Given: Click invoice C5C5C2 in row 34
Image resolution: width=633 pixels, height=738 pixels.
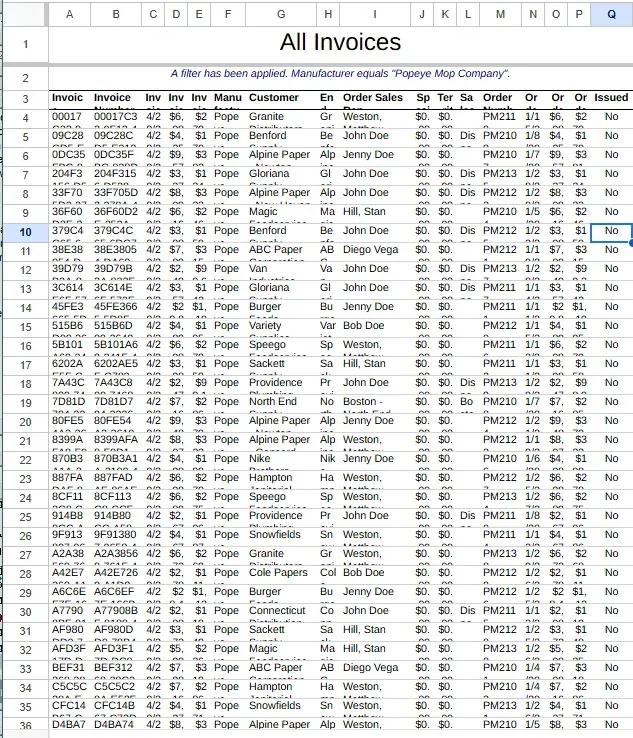Looking at the screenshot, I should 116,688.
